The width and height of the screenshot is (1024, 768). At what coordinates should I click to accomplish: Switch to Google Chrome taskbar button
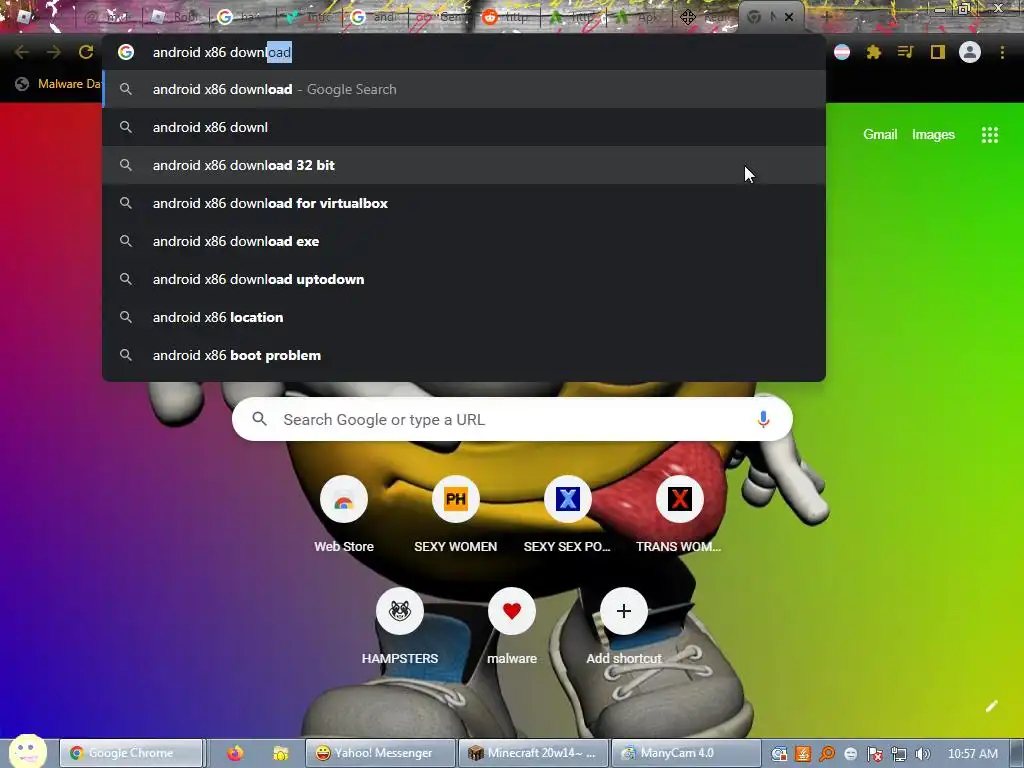tap(131, 753)
